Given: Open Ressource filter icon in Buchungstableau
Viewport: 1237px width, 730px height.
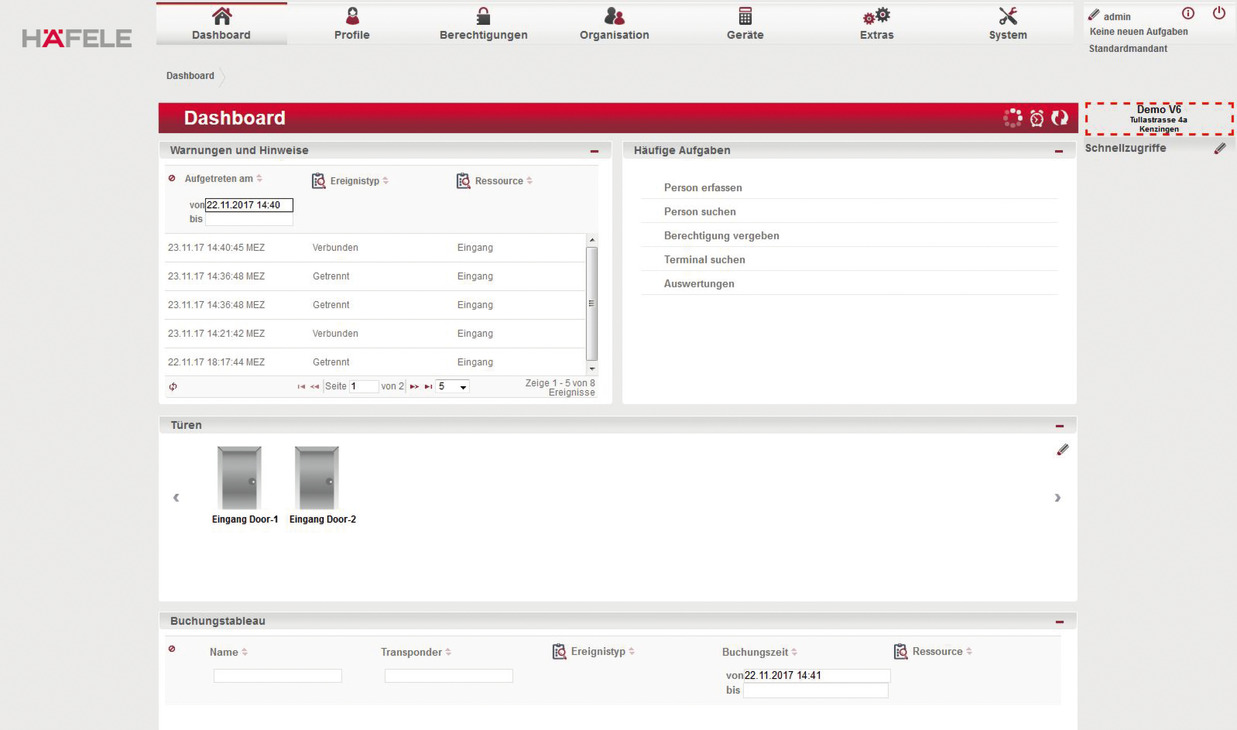Looking at the screenshot, I should [901, 651].
